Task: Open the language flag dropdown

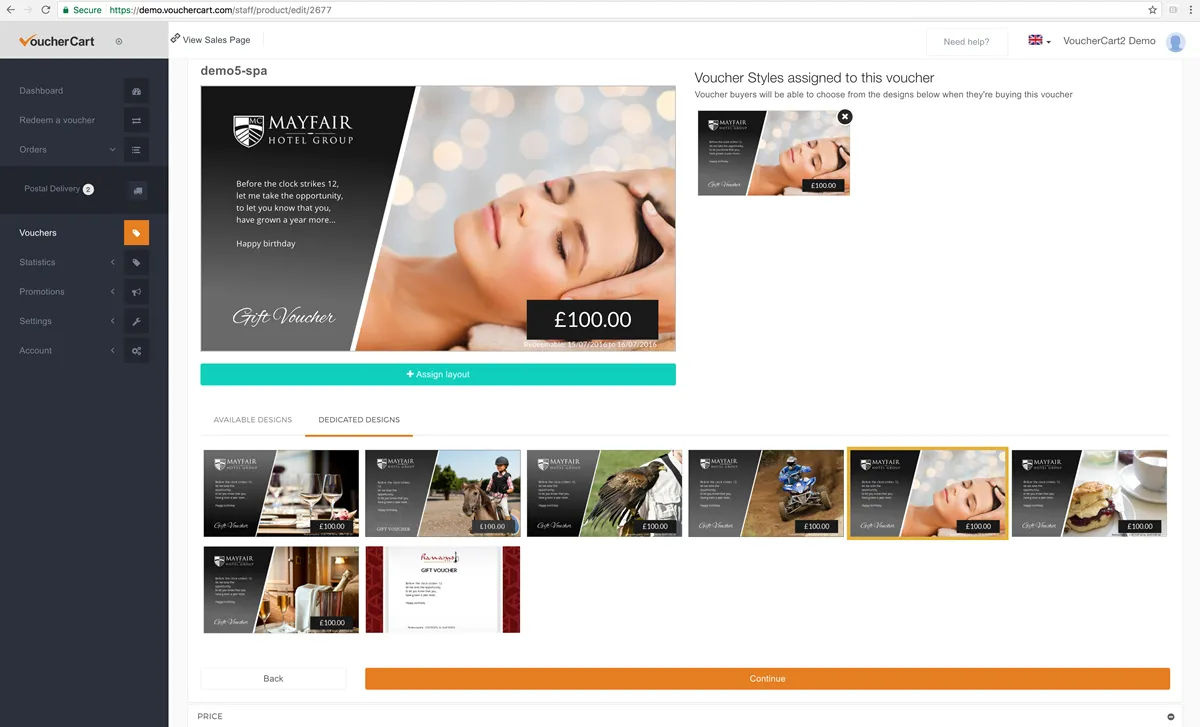Action: (1039, 41)
